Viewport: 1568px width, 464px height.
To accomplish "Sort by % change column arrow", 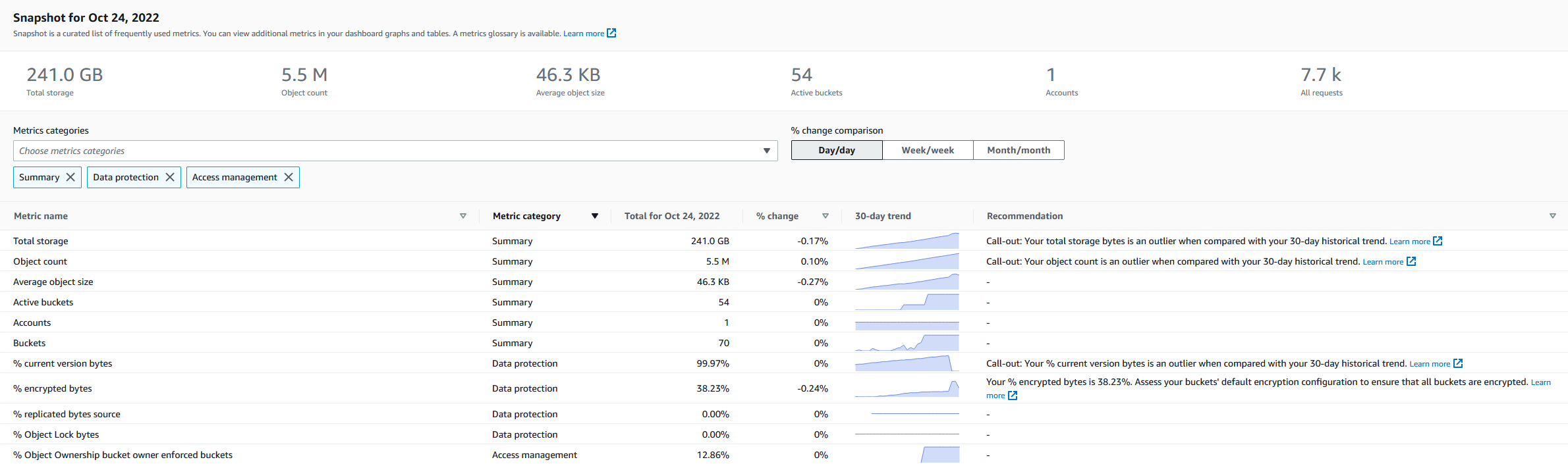I will click(826, 216).
